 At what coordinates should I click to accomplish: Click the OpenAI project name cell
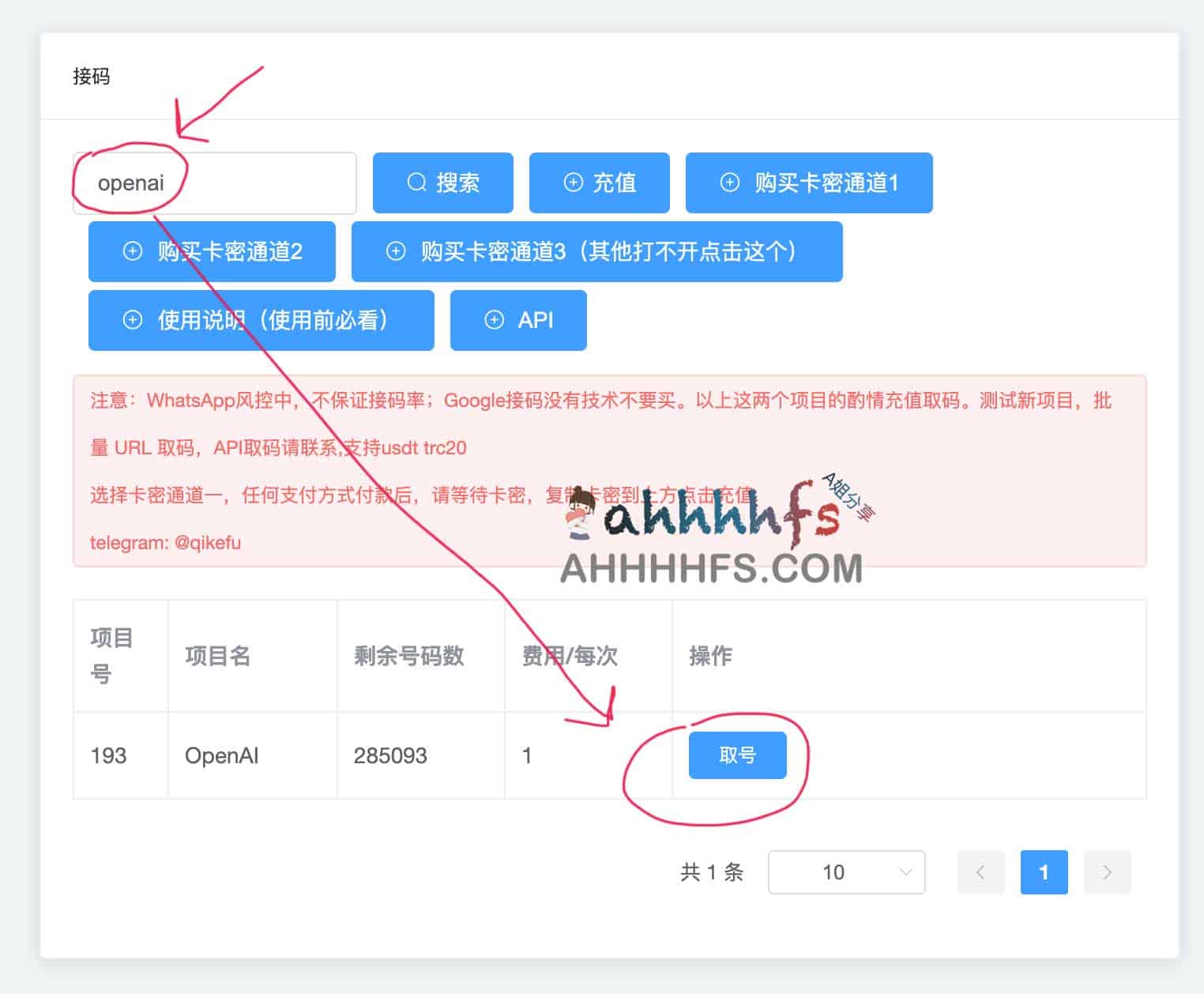[221, 755]
